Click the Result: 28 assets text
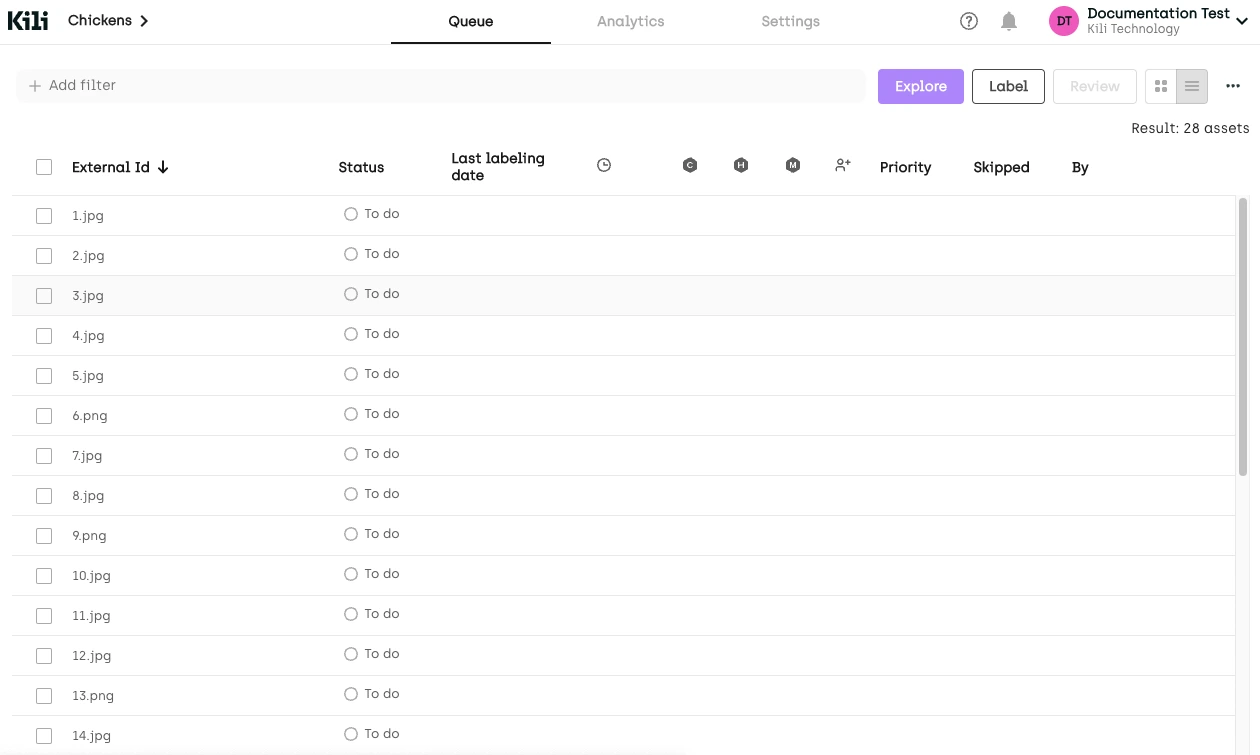The image size is (1260, 755). click(1190, 128)
